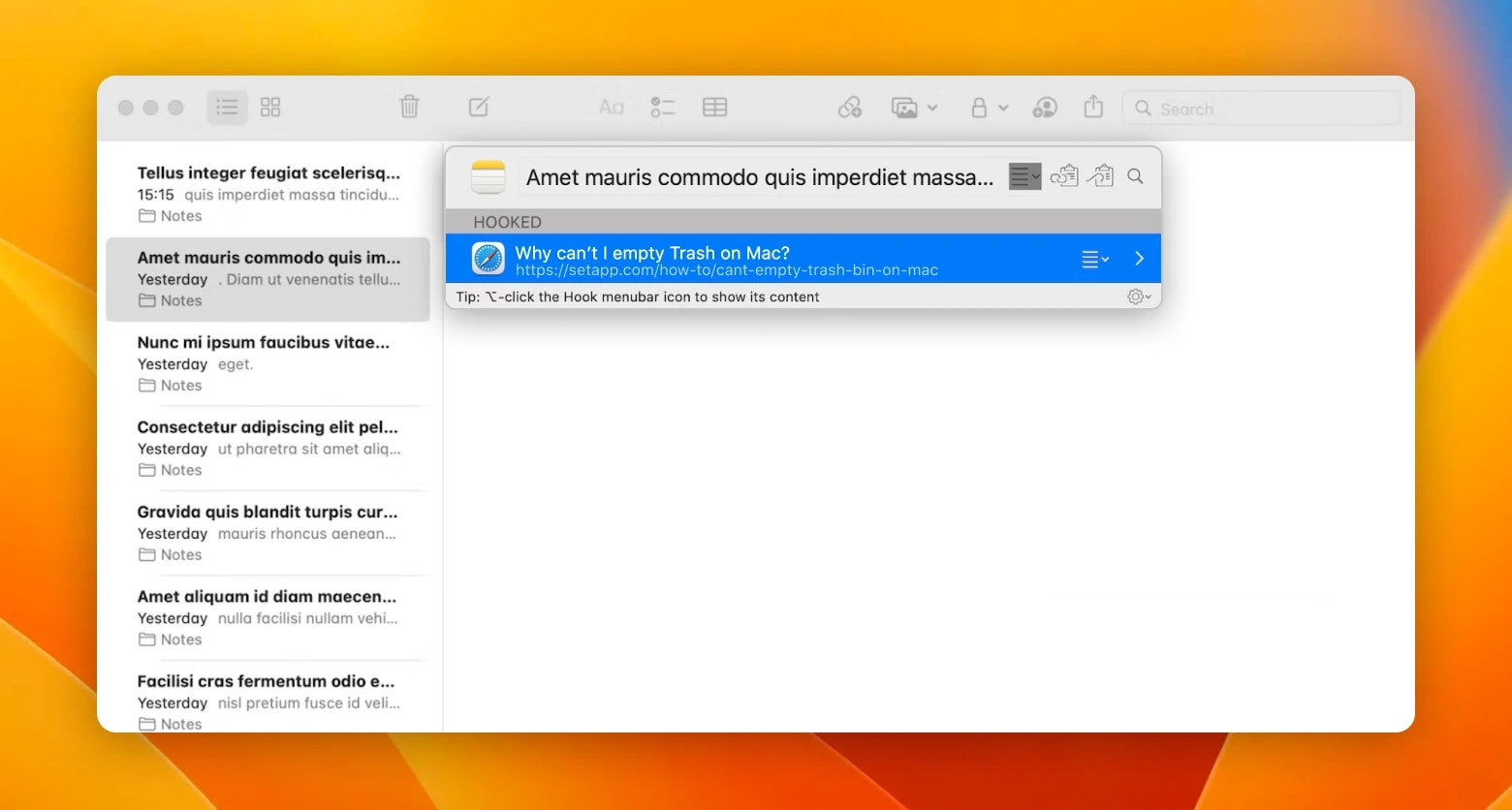Click the Hook tip text at bottom
Screen dimensions: 1512x810
pyautogui.click(x=638, y=296)
